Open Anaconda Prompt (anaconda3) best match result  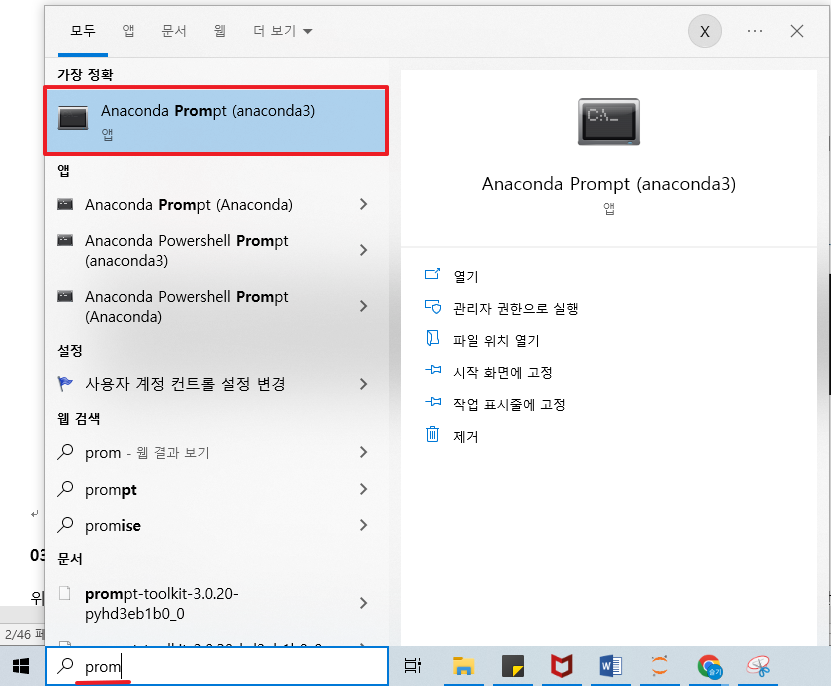click(x=216, y=121)
